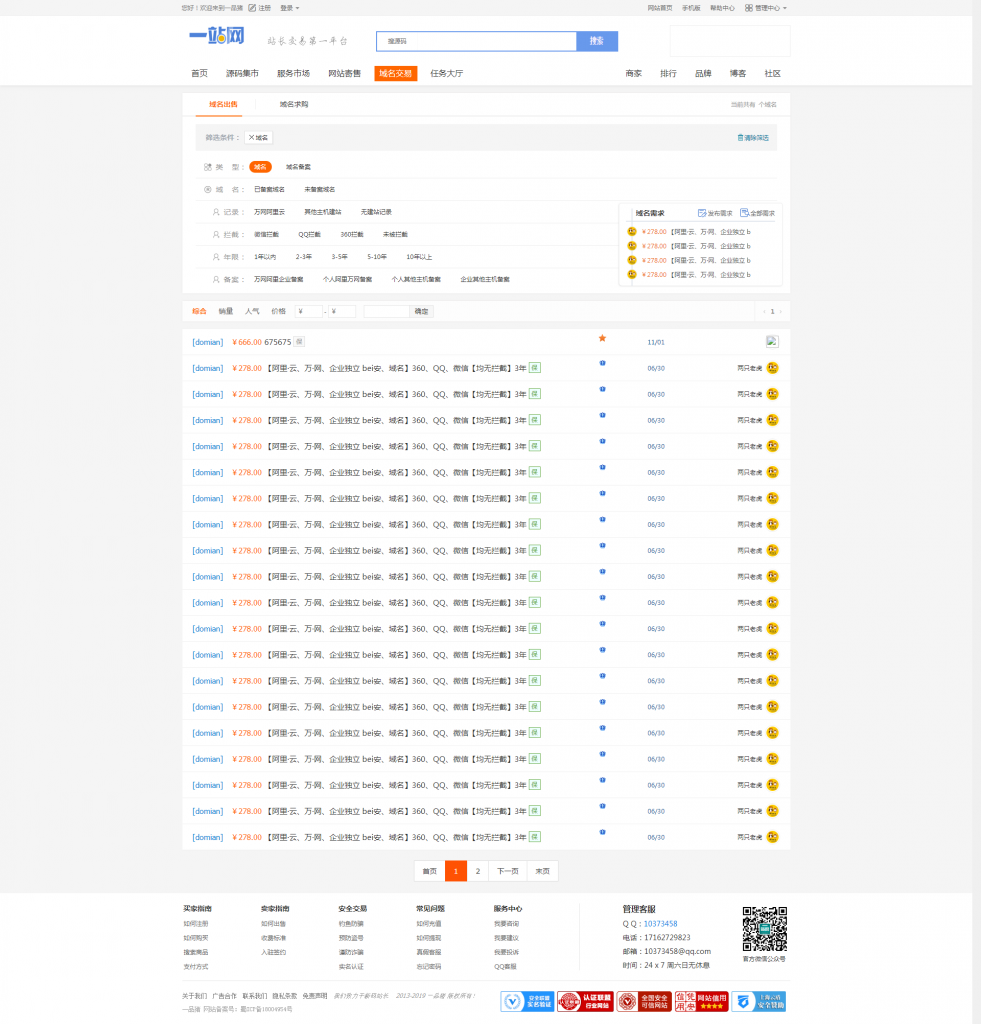This screenshot has width=981, height=1024.
Task: Click the grid icon beside 管理中心
Action: click(x=748, y=8)
